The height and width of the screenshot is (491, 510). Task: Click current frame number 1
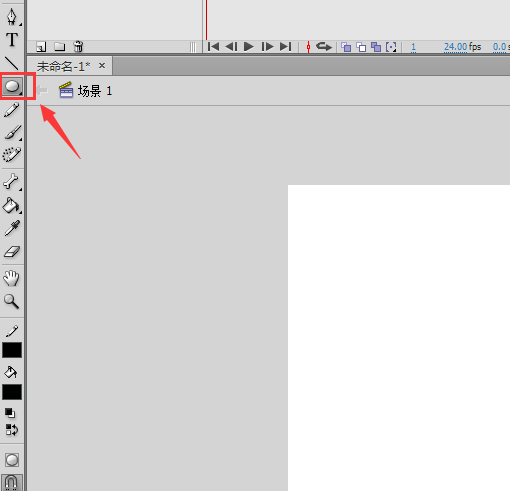tap(413, 47)
